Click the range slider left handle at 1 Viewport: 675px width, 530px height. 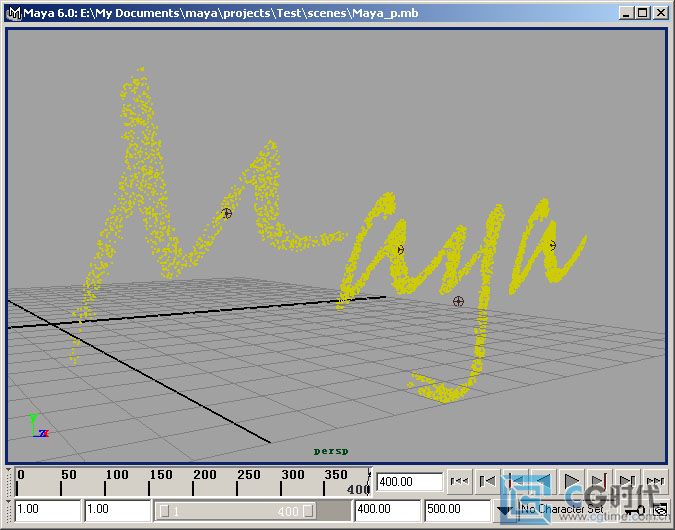point(164,511)
